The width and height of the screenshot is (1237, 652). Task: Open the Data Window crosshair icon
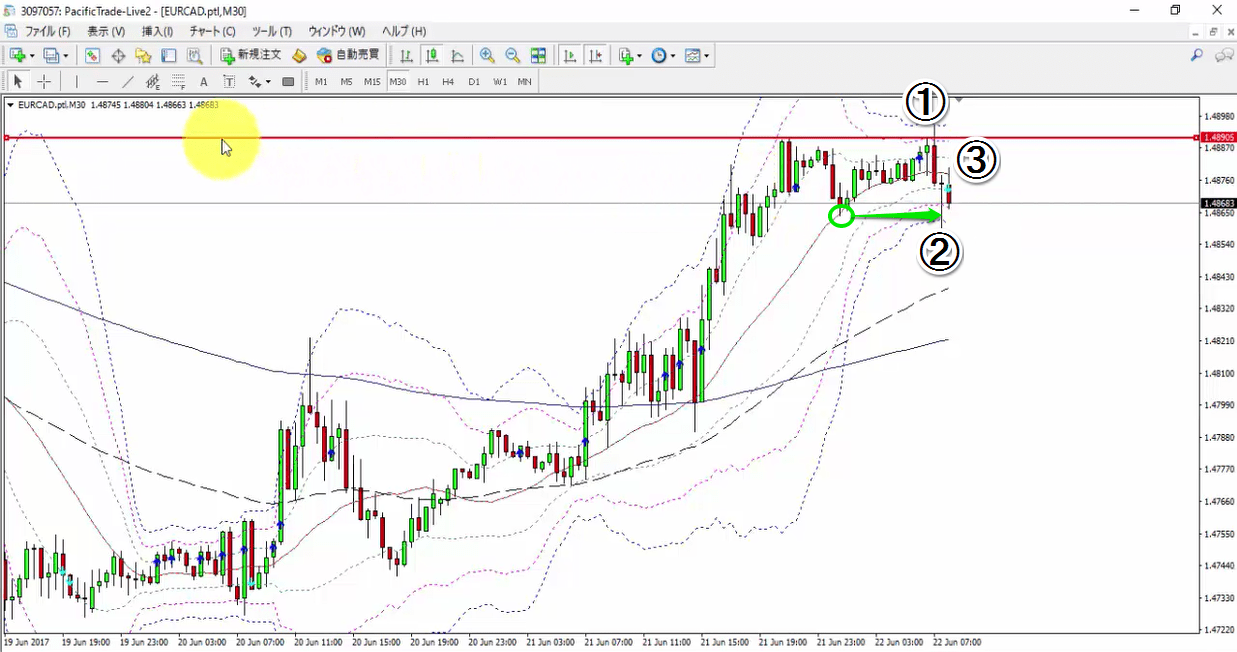[x=118, y=56]
